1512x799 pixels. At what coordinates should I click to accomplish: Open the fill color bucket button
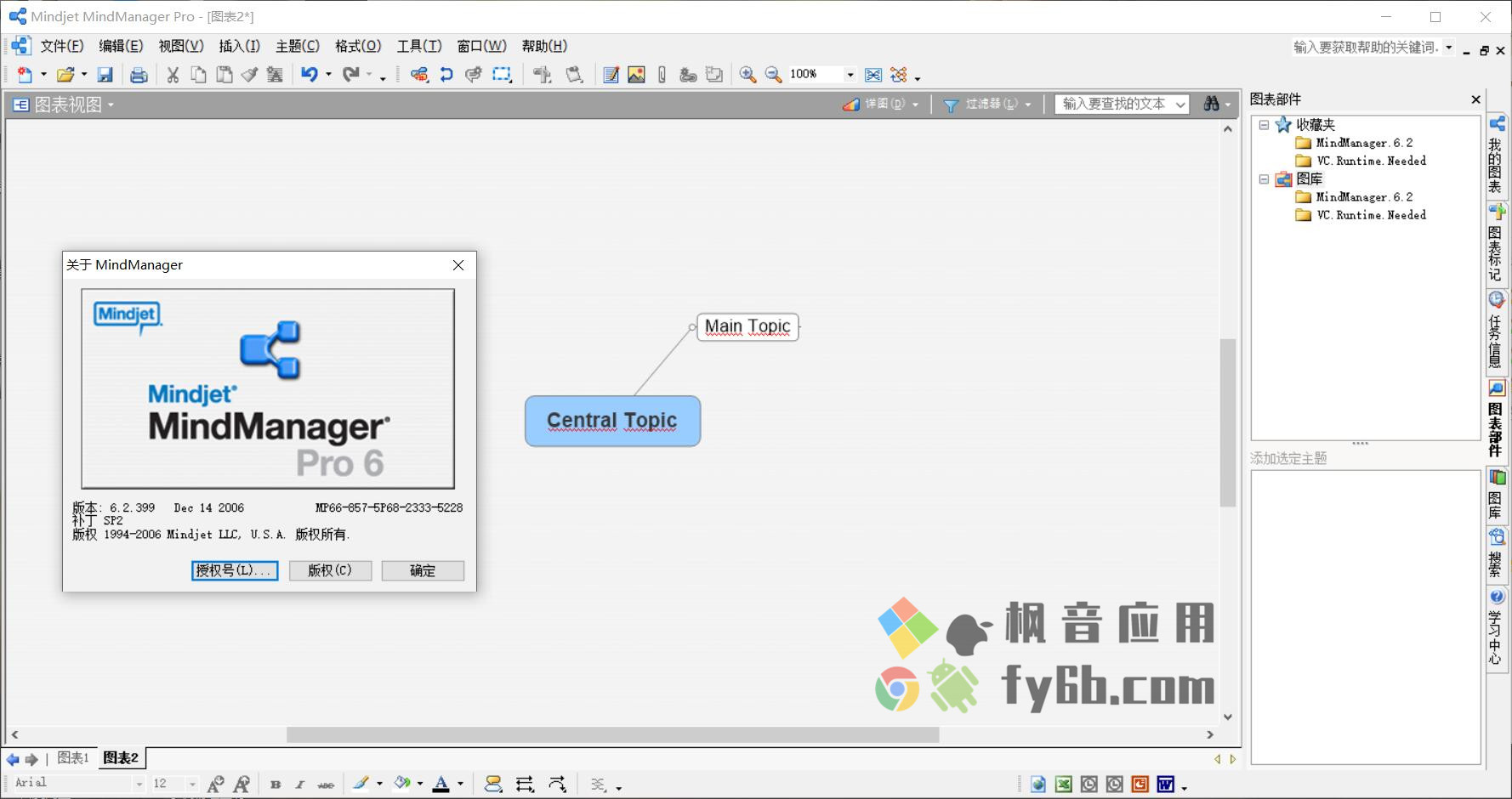(x=402, y=784)
